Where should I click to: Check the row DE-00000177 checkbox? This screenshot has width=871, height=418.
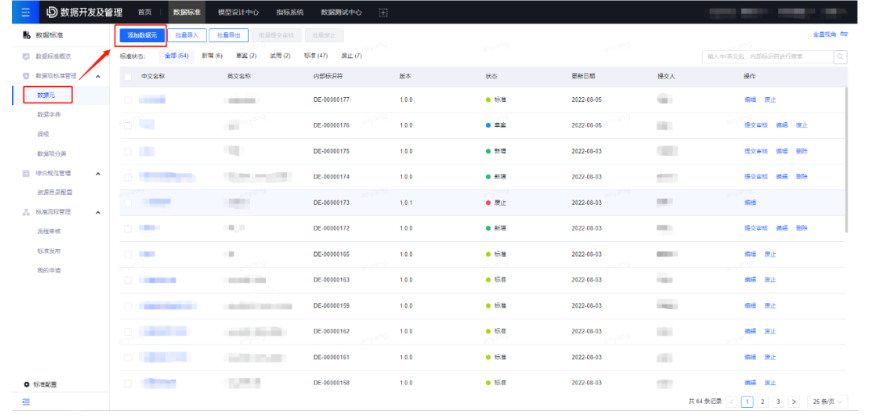click(x=128, y=100)
